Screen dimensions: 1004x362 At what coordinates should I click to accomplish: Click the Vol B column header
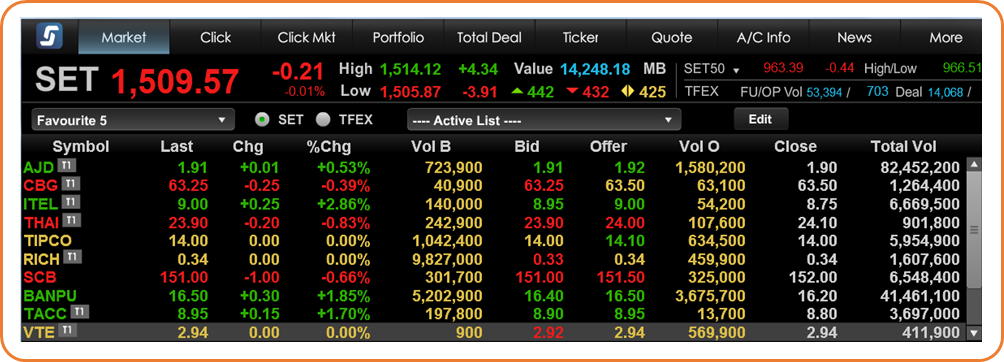coord(431,147)
